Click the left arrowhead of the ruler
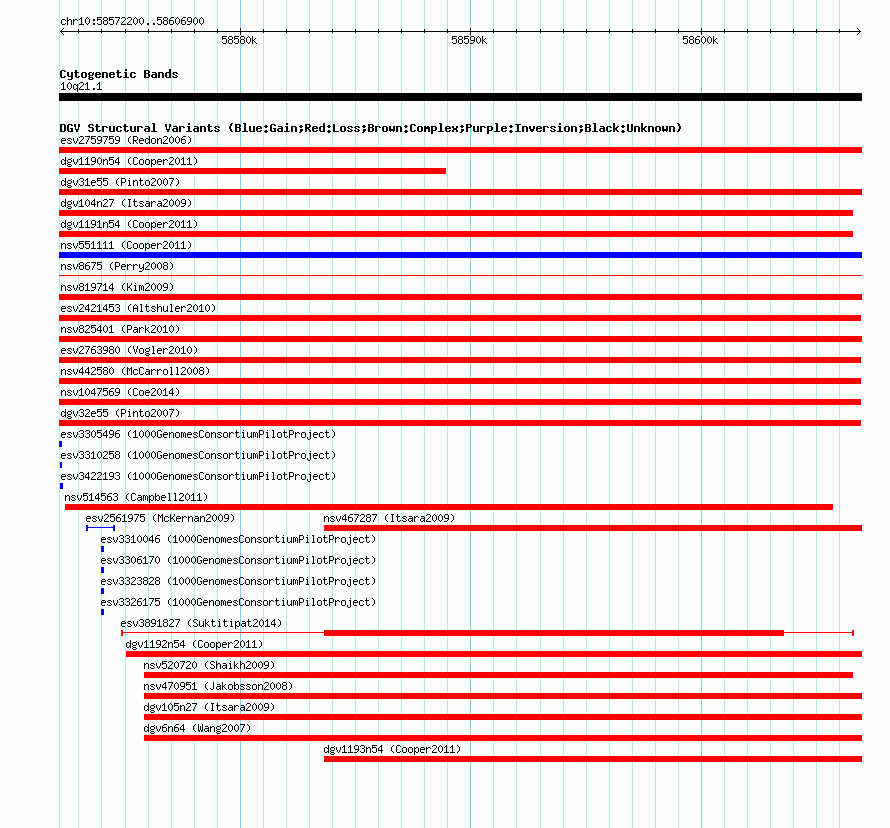This screenshot has height=828, width=890. 62,31
